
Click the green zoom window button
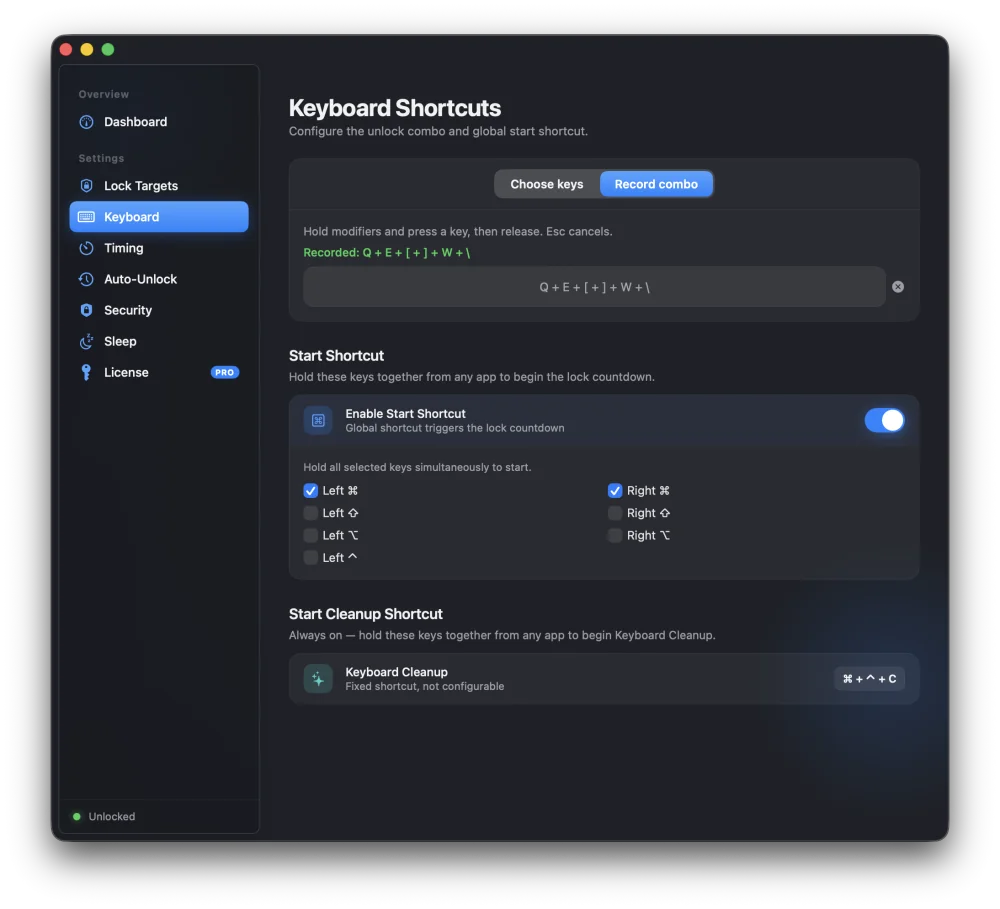[x=108, y=49]
